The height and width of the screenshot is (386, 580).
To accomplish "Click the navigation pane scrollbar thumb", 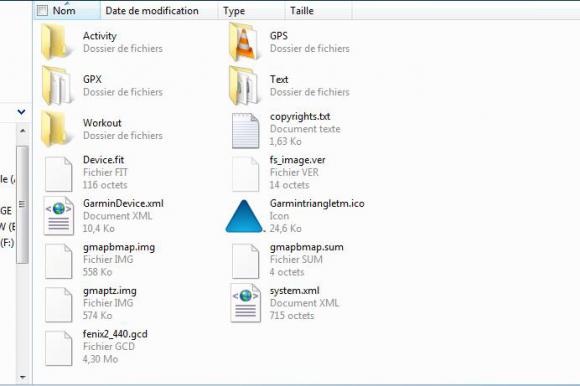I will pyautogui.click(x=23, y=204).
